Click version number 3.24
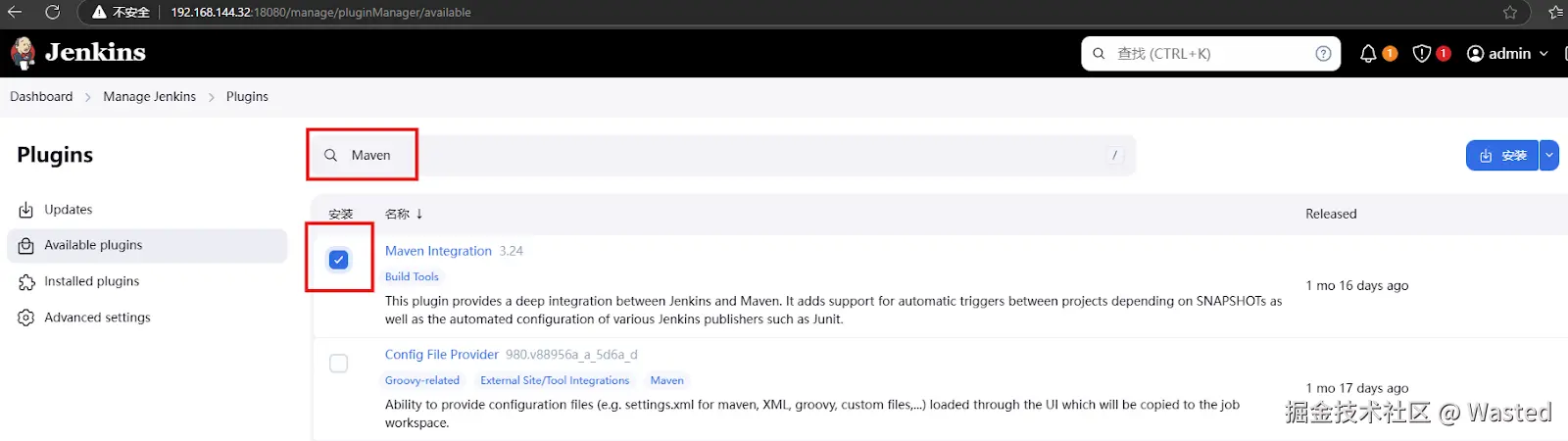Image resolution: width=1568 pixels, height=441 pixels. pyautogui.click(x=512, y=251)
